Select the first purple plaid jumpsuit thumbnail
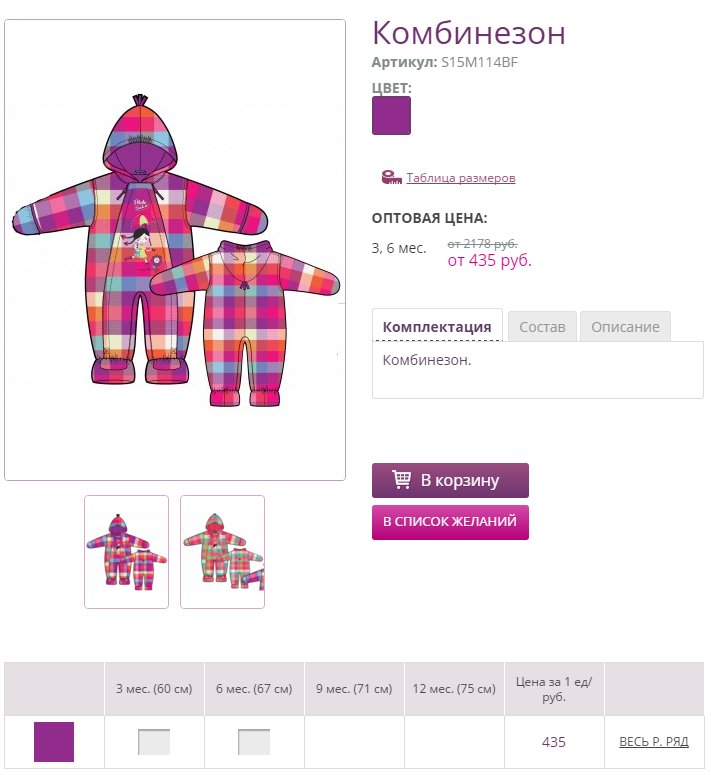Image resolution: width=711 pixels, height=775 pixels. coord(126,552)
